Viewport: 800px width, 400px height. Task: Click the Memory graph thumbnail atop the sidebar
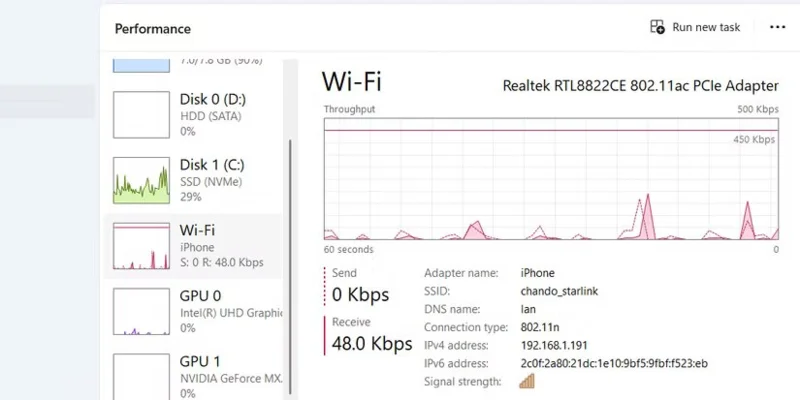point(141,64)
